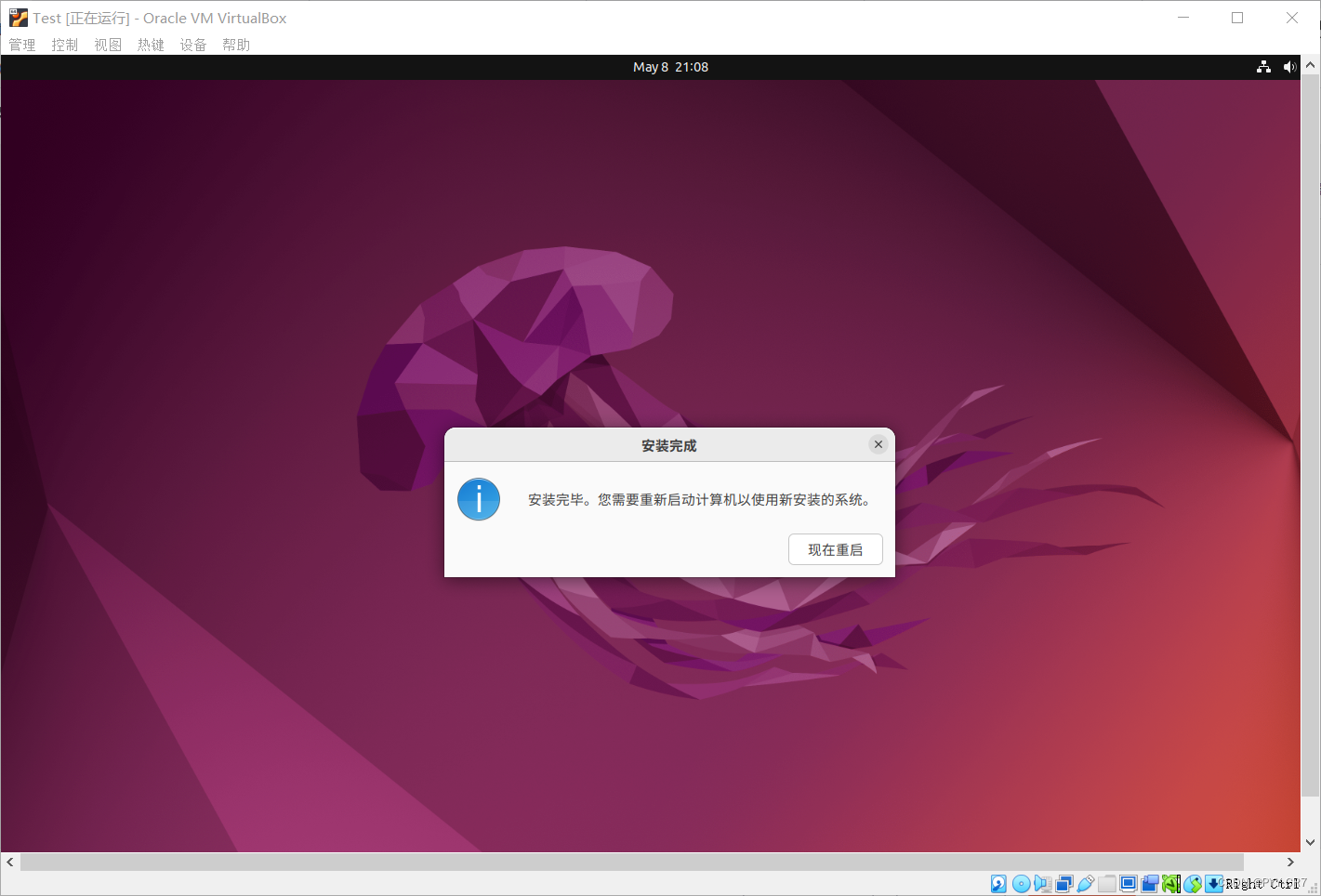Click the 现在重启 button
The image size is (1321, 896).
835,549
